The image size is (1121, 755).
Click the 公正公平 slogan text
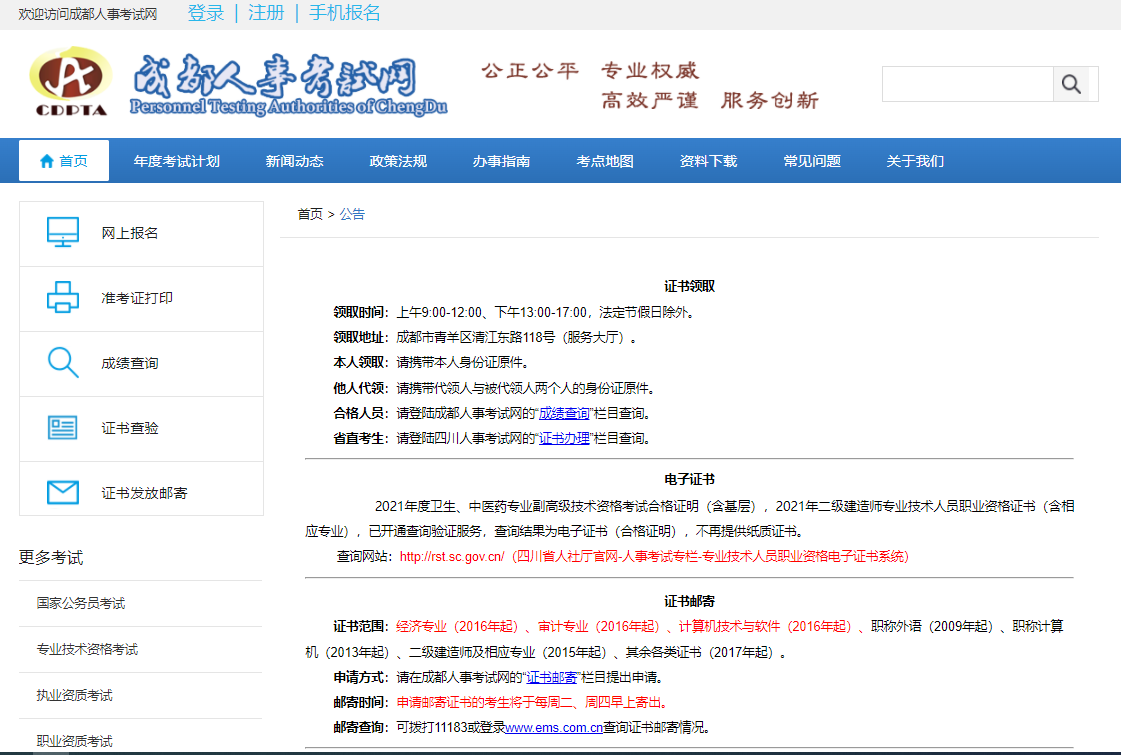click(530, 71)
